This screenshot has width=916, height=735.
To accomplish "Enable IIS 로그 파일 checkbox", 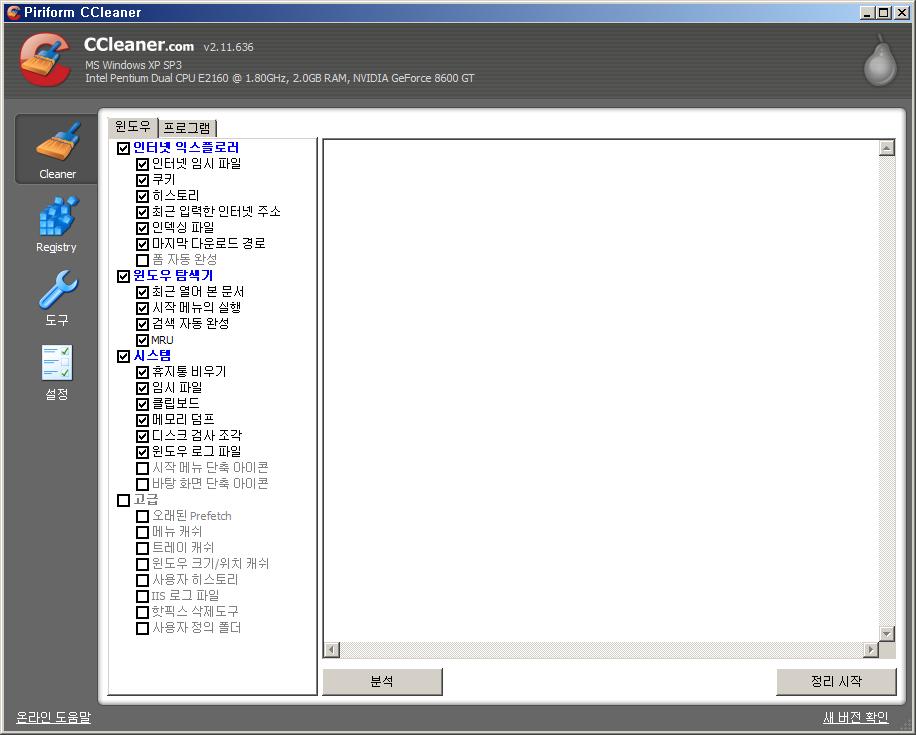I will (x=142, y=596).
